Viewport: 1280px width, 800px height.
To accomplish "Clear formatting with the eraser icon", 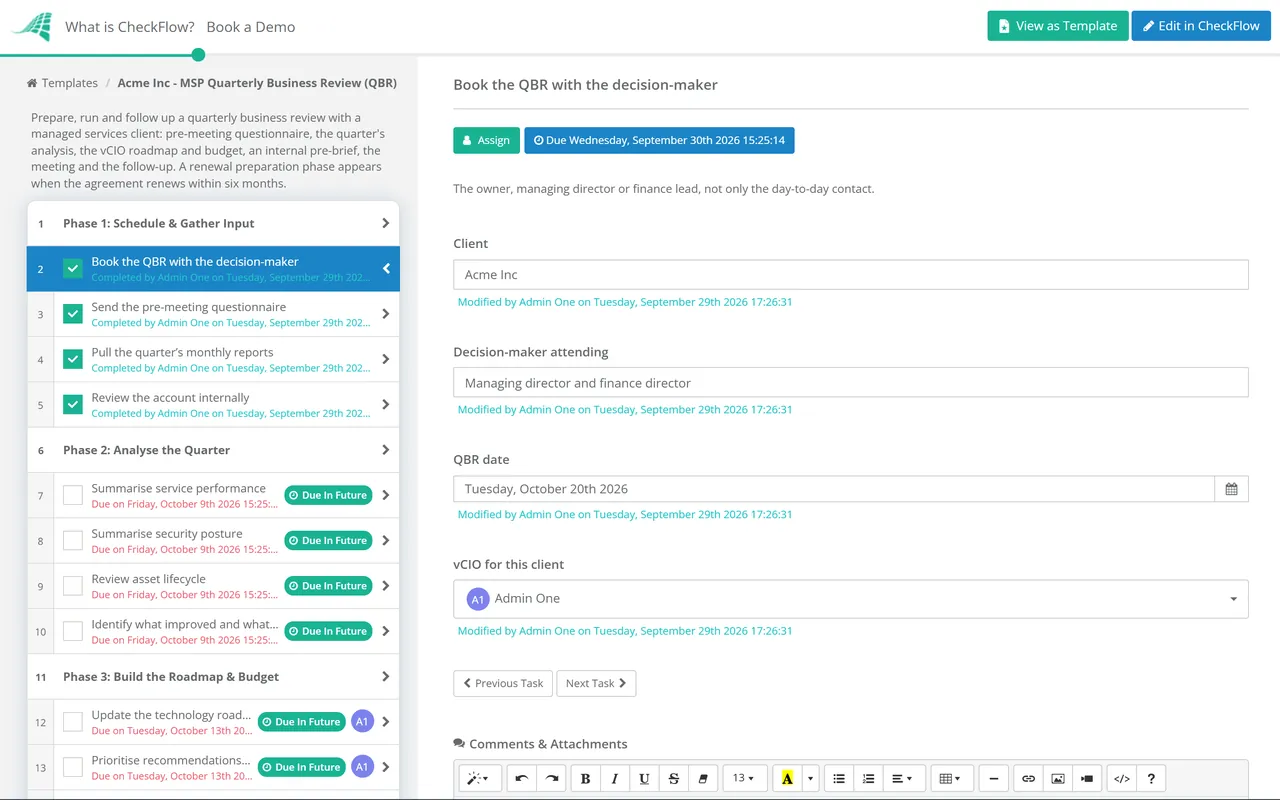I will (x=703, y=778).
